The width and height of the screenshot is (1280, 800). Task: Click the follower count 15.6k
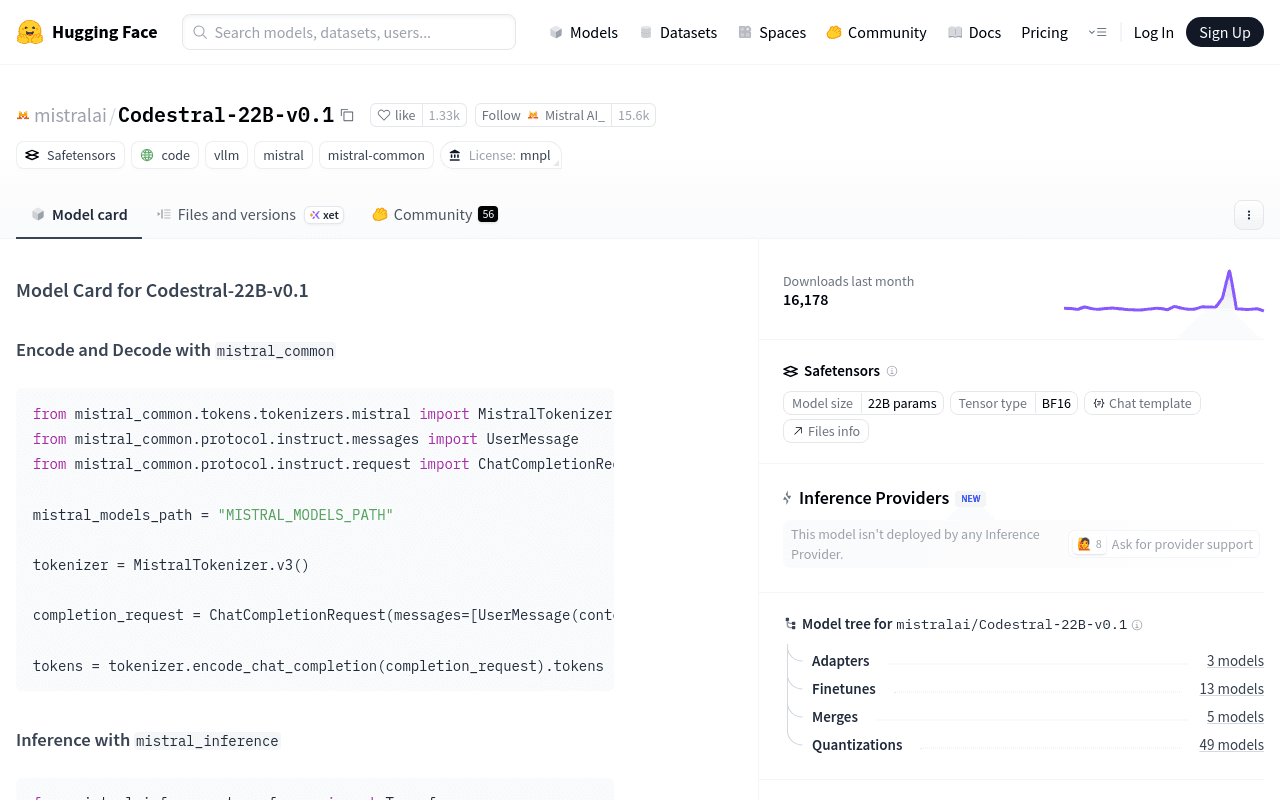(x=633, y=115)
